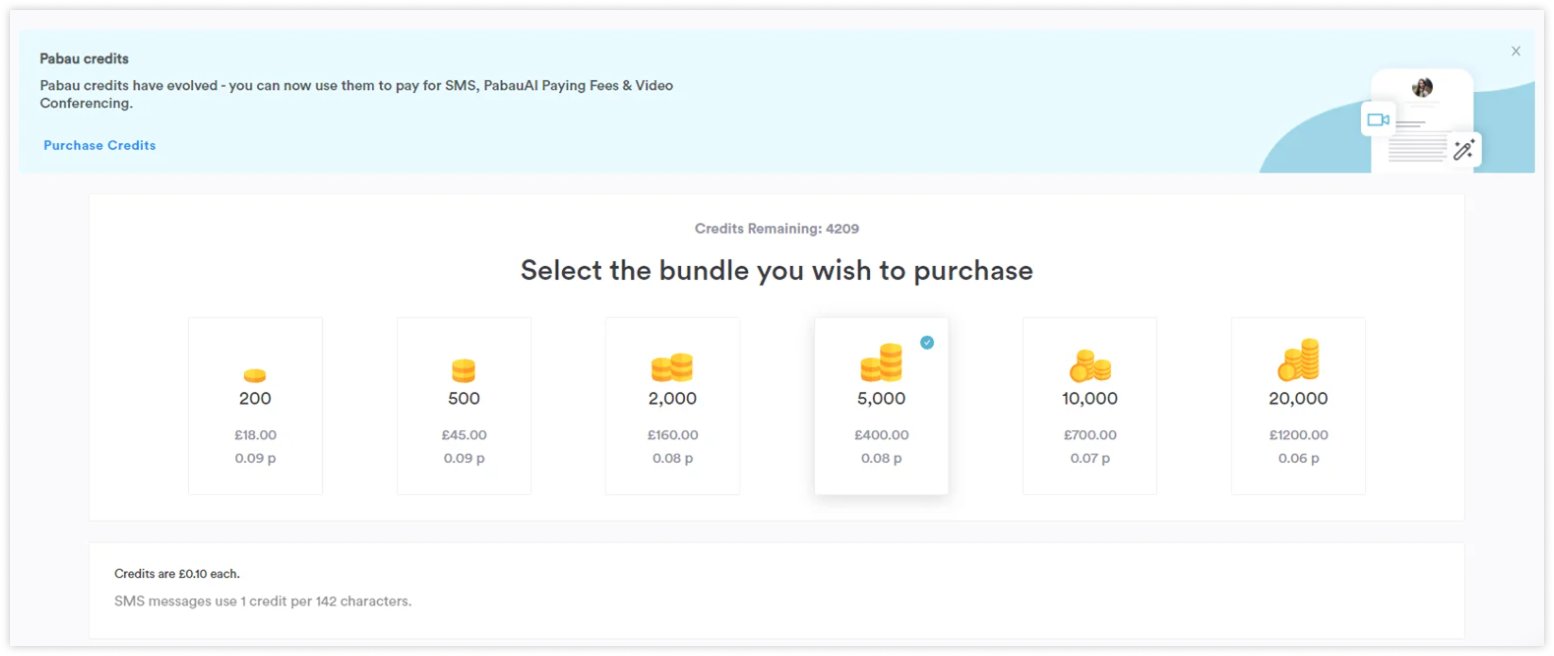Click the SMS messages credit usage note
Viewport: 1554px width, 656px height.
pyautogui.click(x=263, y=601)
